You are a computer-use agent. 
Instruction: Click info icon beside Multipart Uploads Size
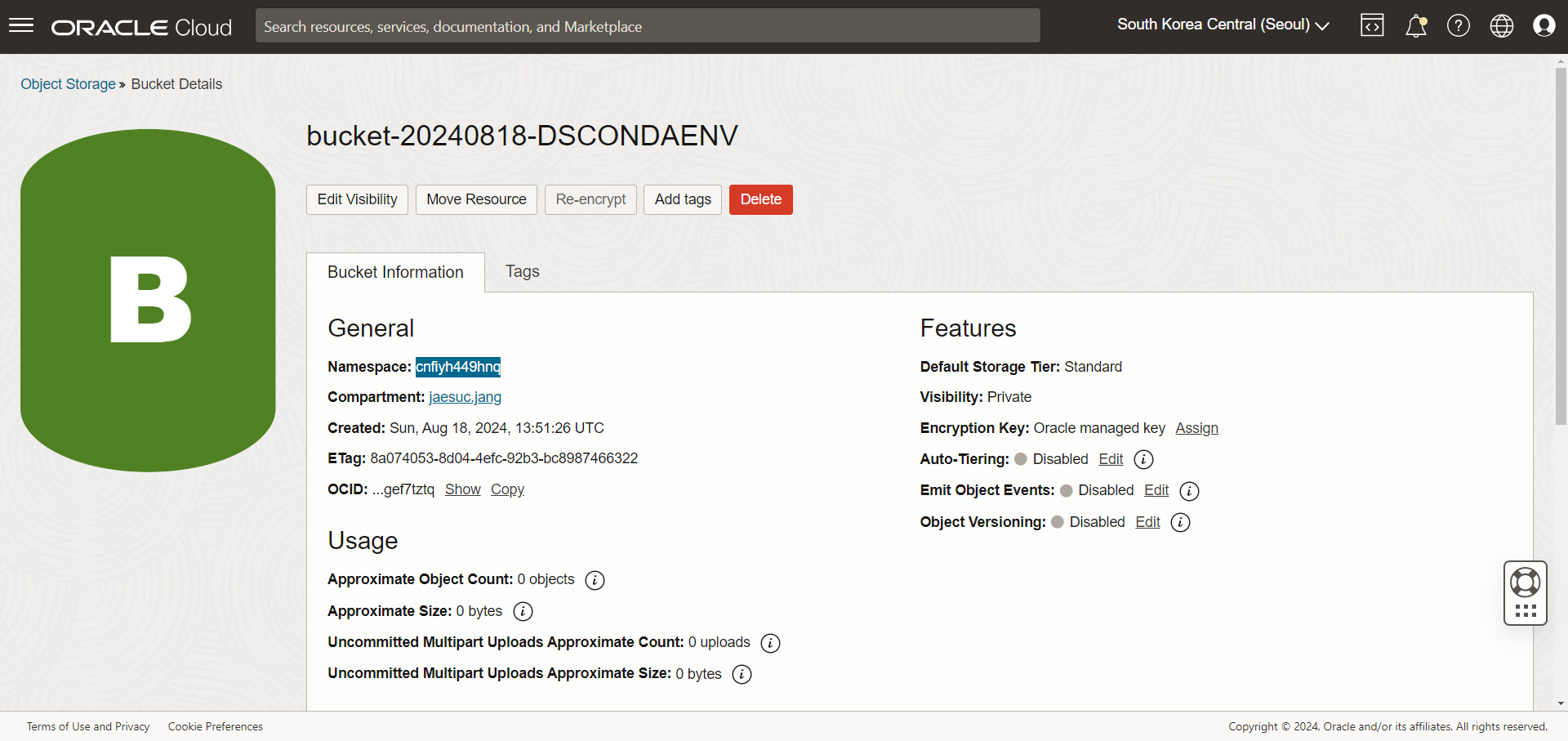742,674
